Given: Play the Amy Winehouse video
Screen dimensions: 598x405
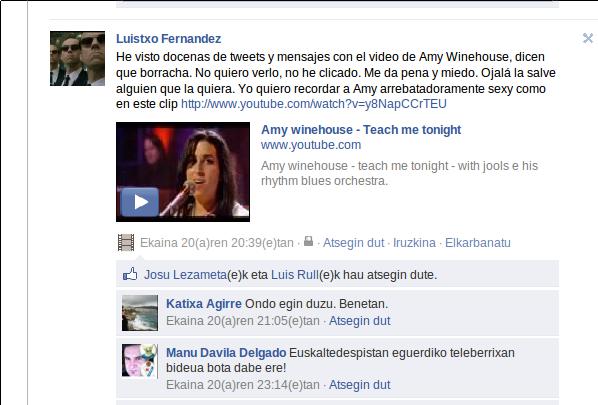Looking at the screenshot, I should pos(140,202).
